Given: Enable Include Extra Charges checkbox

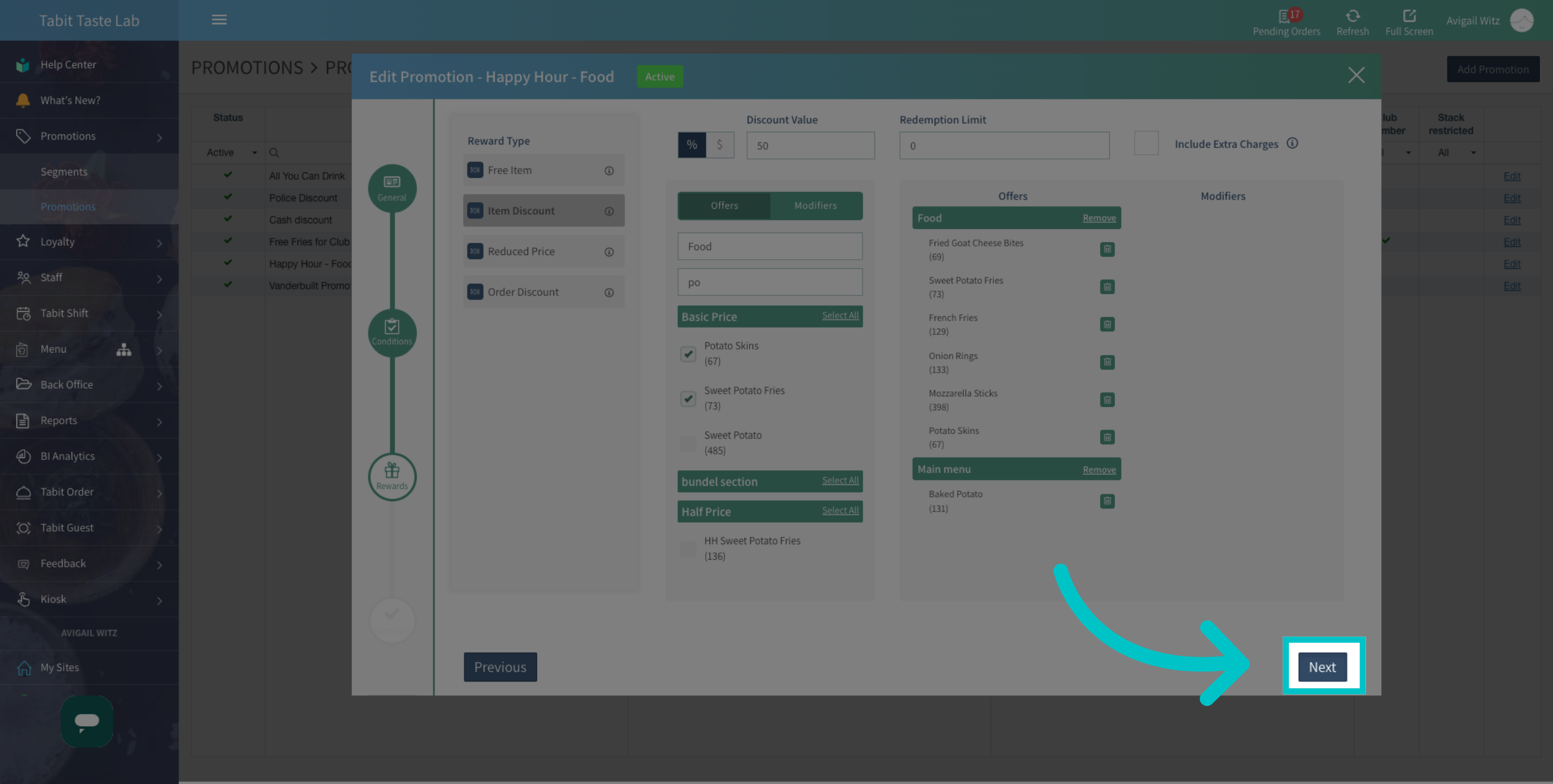Looking at the screenshot, I should click(x=1146, y=144).
